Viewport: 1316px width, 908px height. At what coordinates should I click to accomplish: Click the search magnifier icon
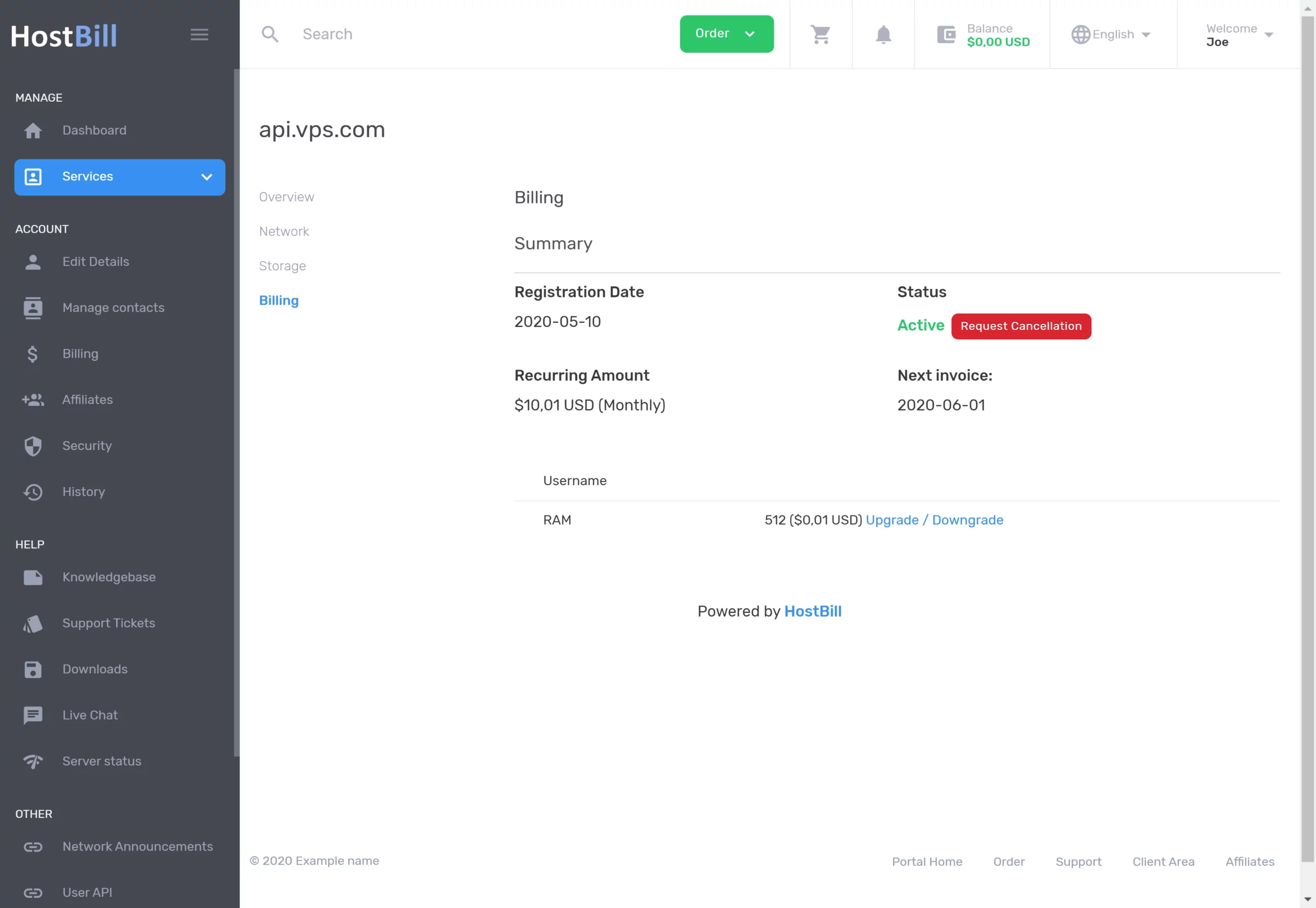[x=270, y=34]
